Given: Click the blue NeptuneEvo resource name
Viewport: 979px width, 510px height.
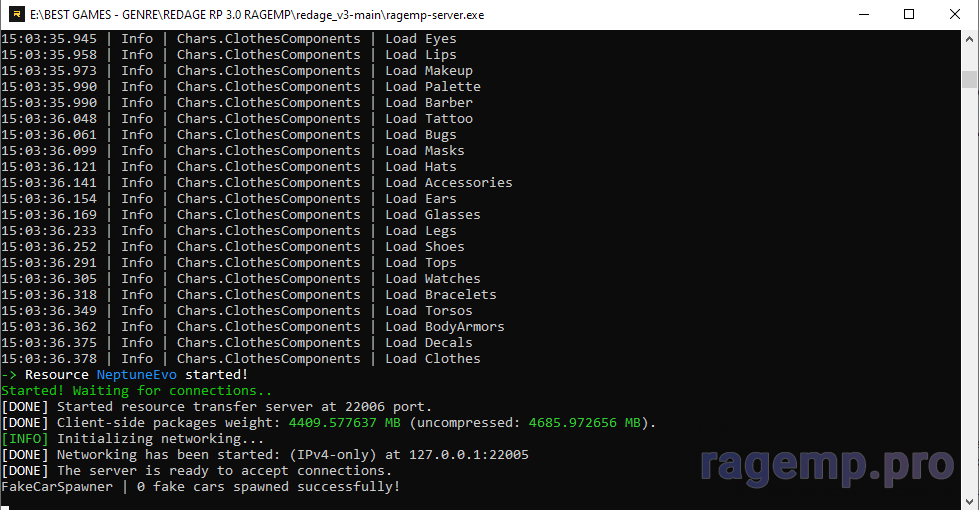Looking at the screenshot, I should click(x=136, y=375).
